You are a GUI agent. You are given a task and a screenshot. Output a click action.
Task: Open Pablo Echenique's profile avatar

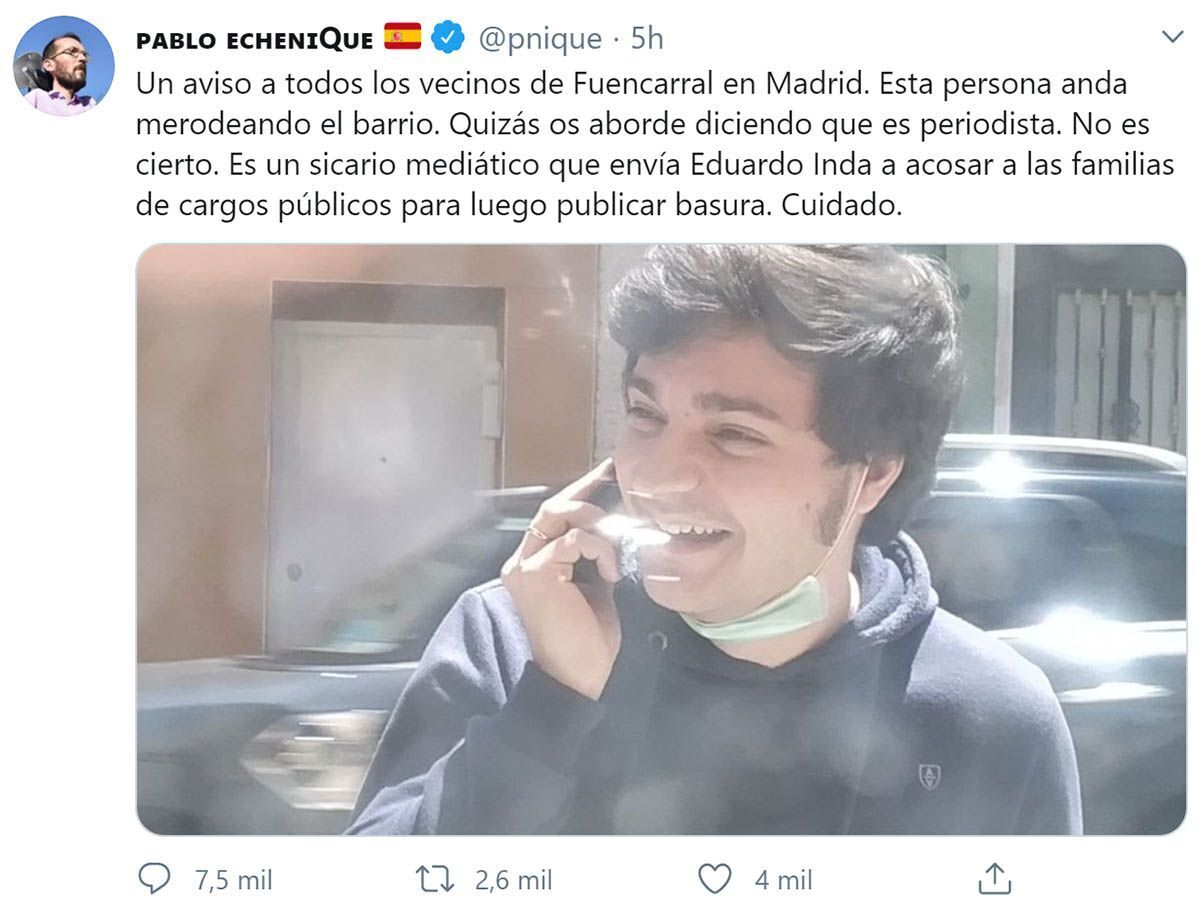point(63,67)
